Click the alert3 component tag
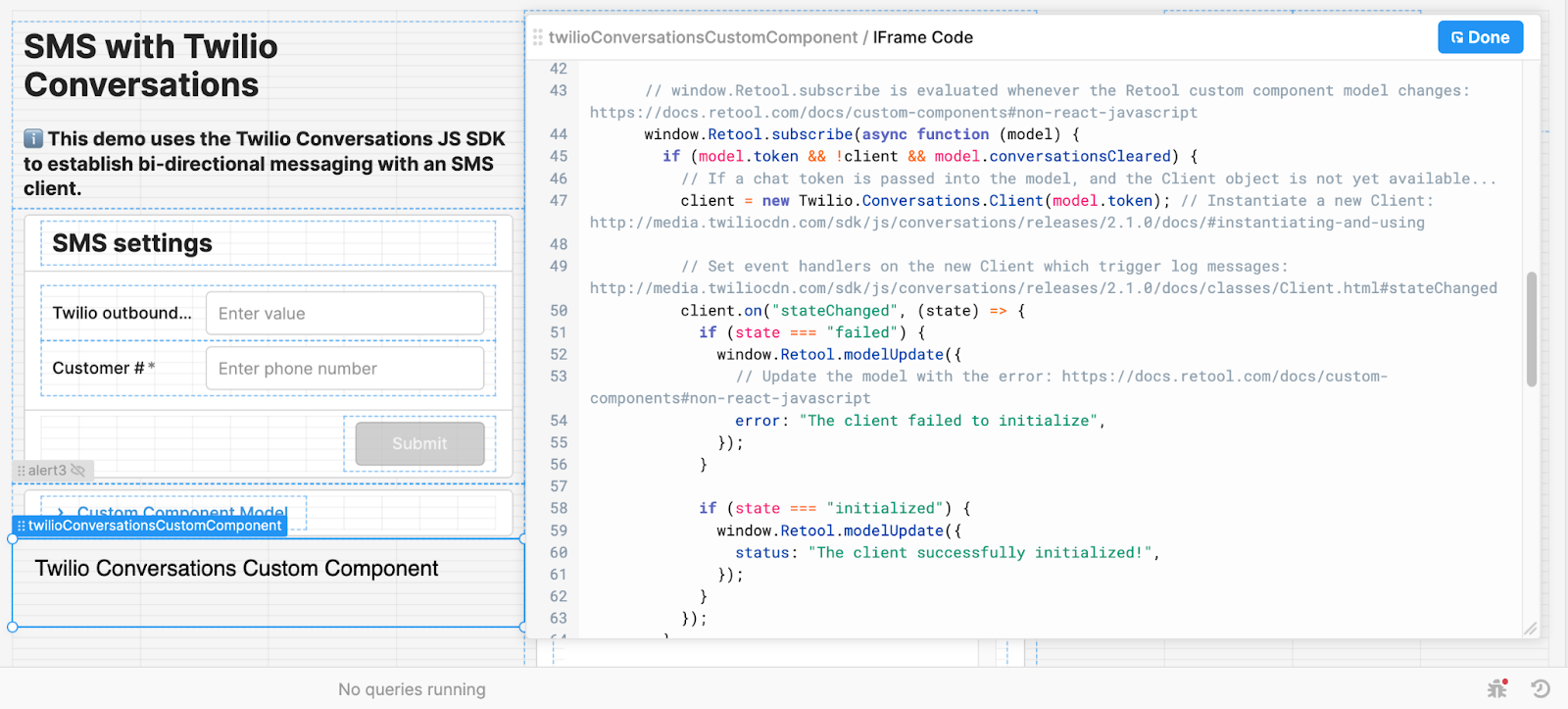 [54, 471]
